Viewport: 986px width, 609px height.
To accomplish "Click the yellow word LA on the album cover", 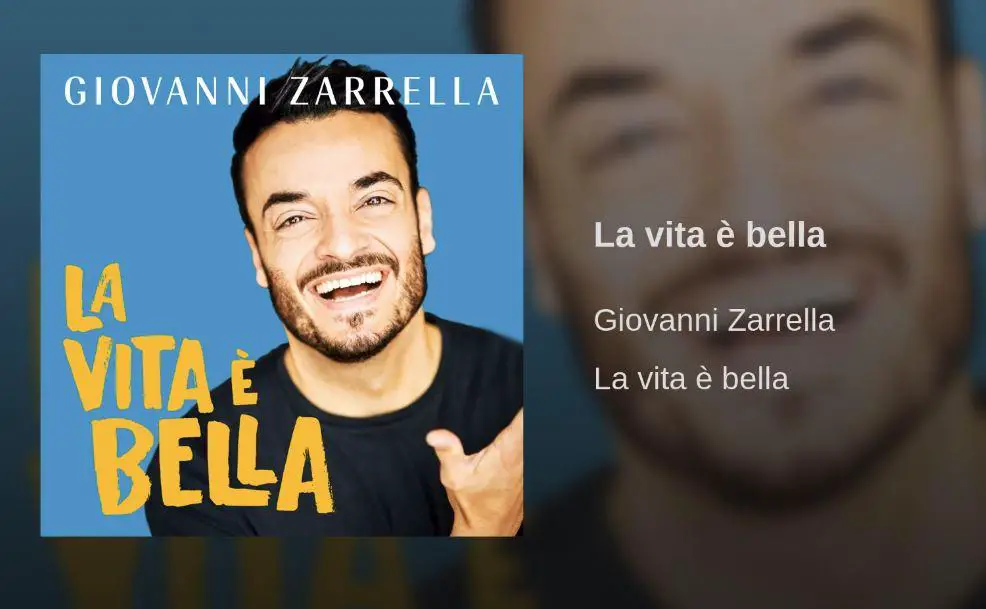I will [x=96, y=298].
